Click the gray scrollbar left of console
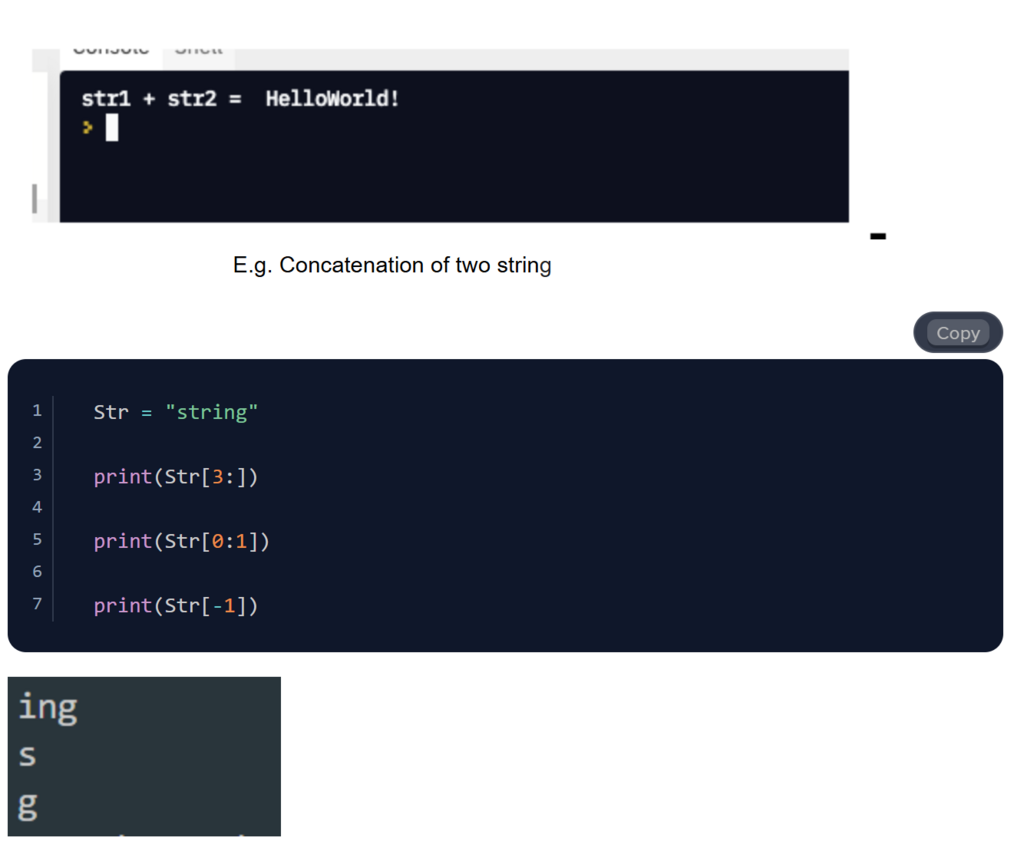 coord(35,198)
